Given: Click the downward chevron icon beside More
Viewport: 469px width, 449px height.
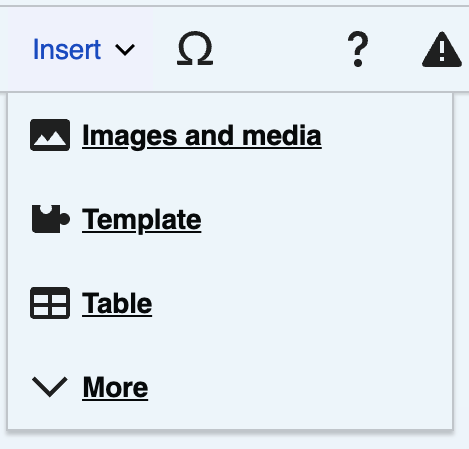Looking at the screenshot, I should pos(50,387).
